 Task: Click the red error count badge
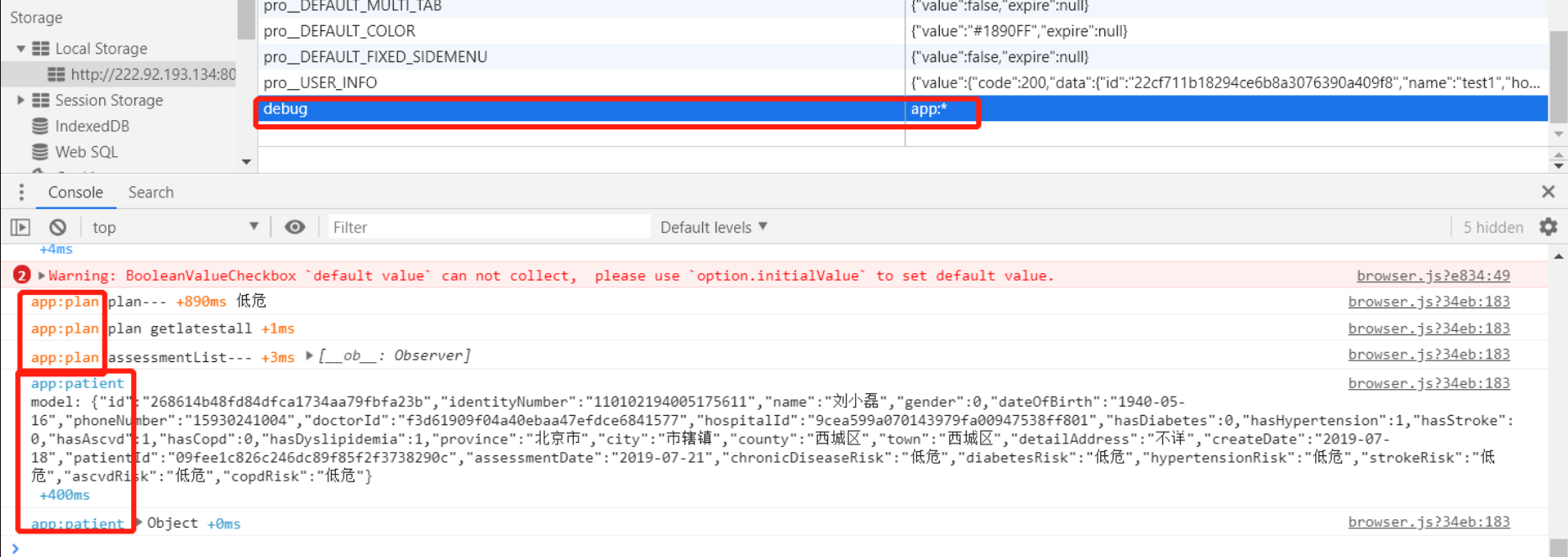pos(22,275)
